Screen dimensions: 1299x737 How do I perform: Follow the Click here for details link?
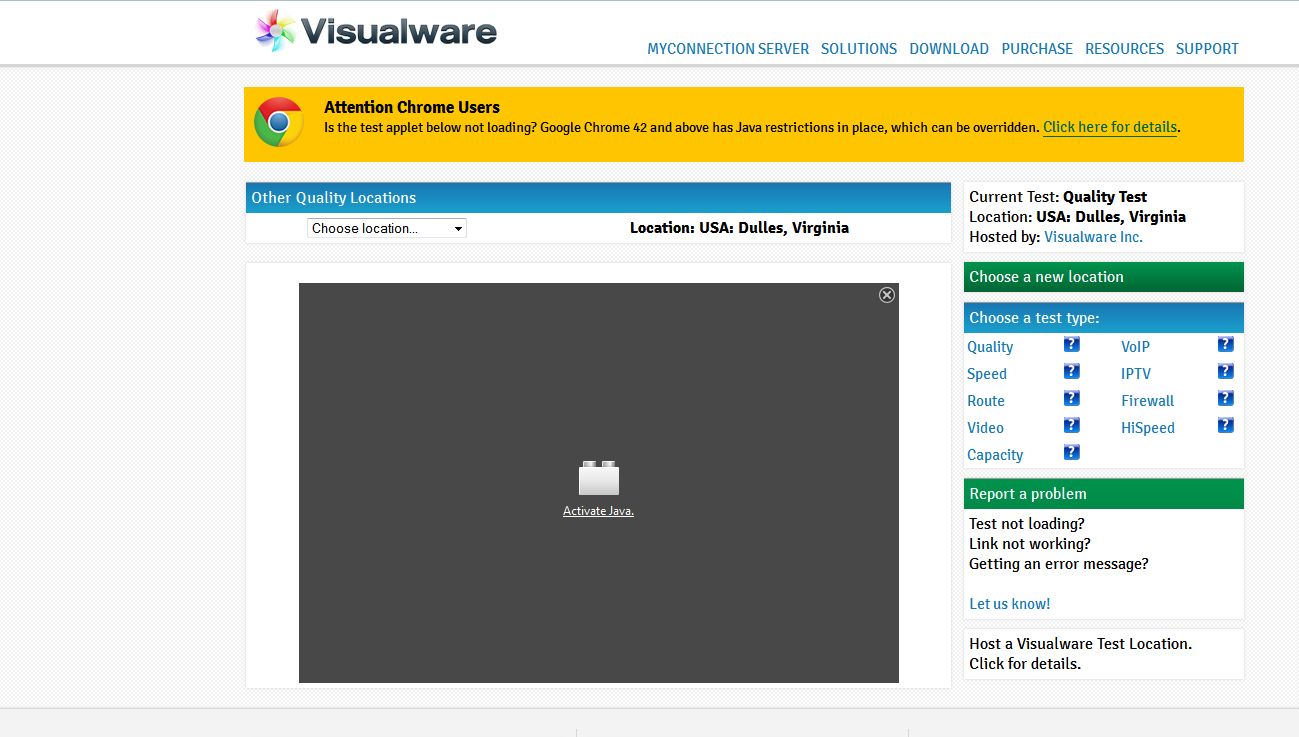click(x=1110, y=127)
